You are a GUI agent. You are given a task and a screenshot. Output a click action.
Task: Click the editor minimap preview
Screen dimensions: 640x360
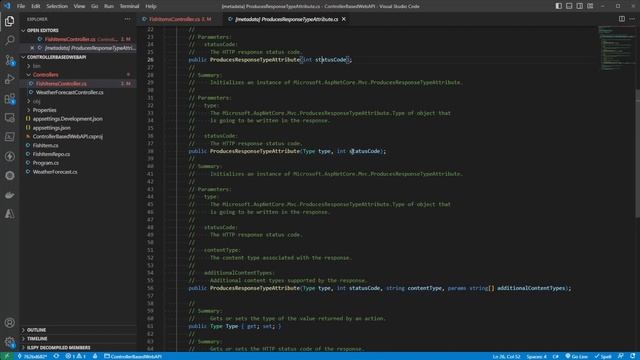coord(617,49)
